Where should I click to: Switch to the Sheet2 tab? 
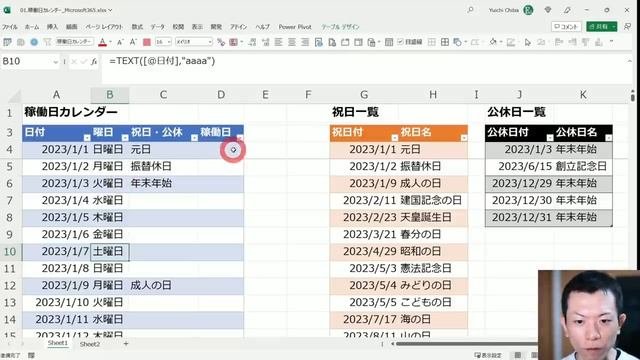[90, 344]
